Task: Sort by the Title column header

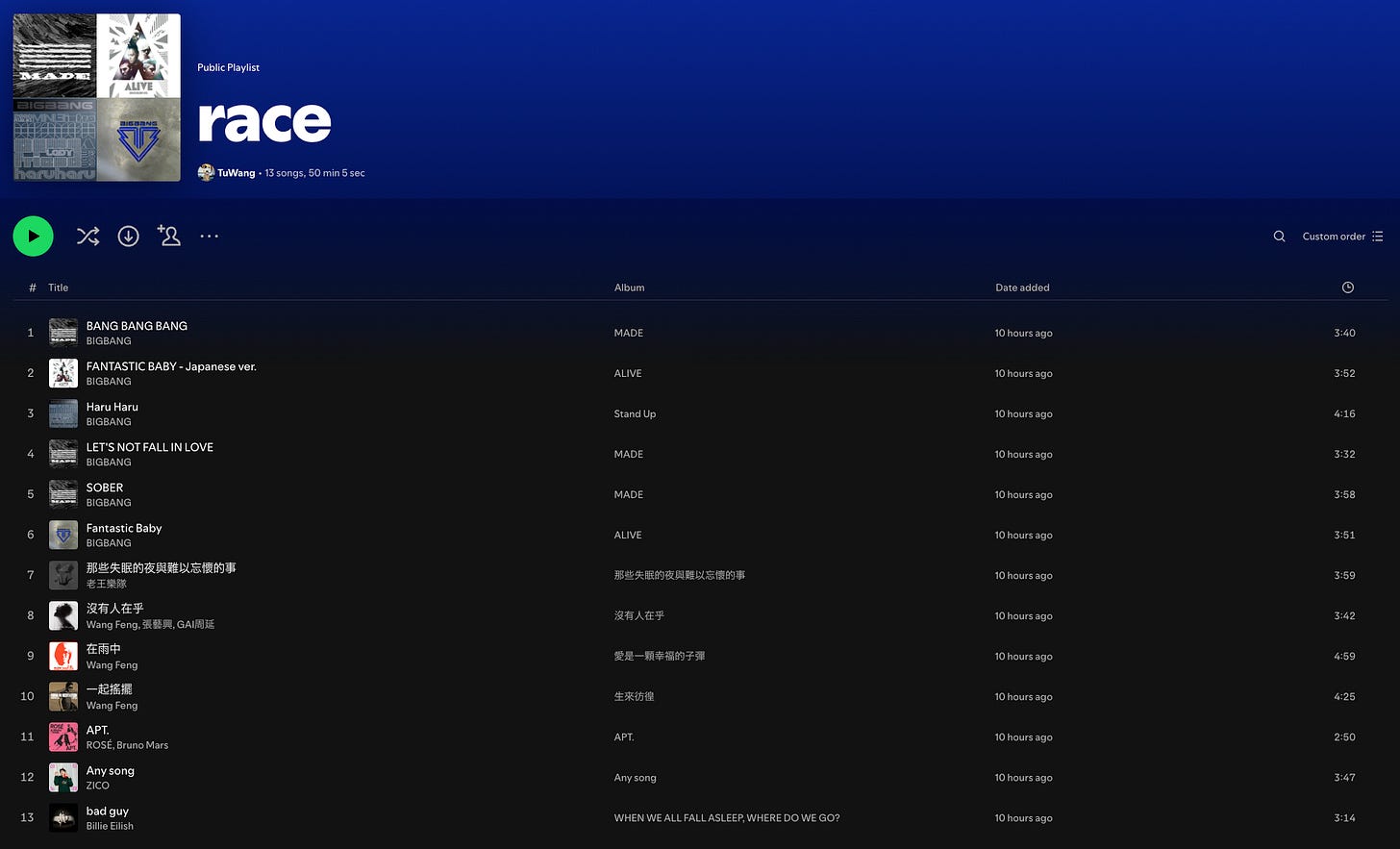Action: tap(59, 287)
